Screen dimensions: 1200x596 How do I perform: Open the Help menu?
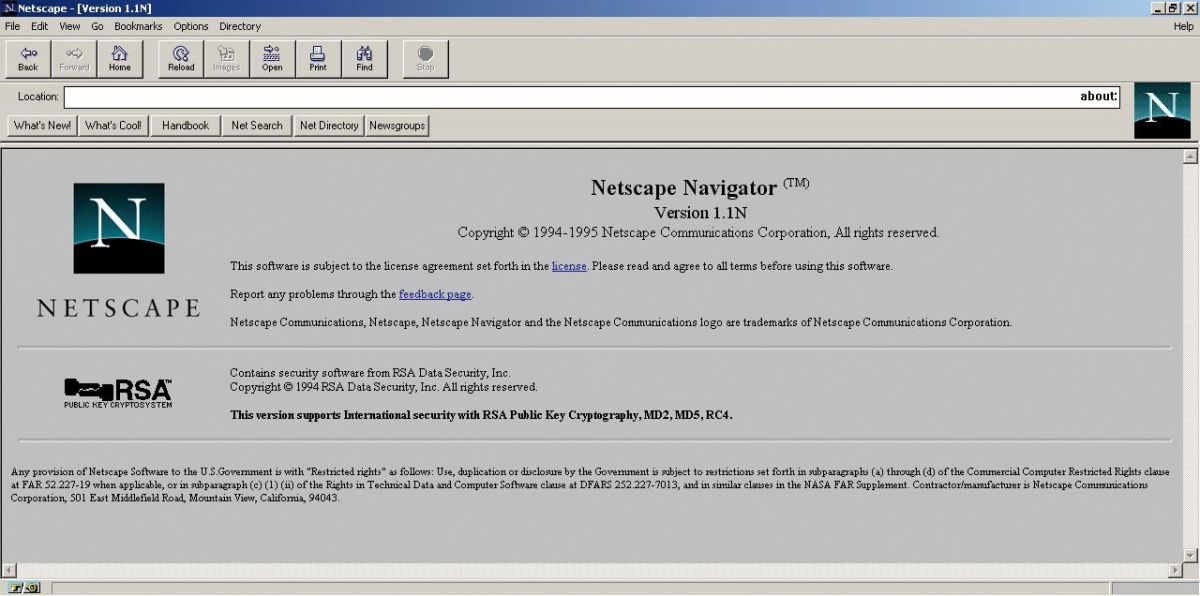pos(1184,26)
